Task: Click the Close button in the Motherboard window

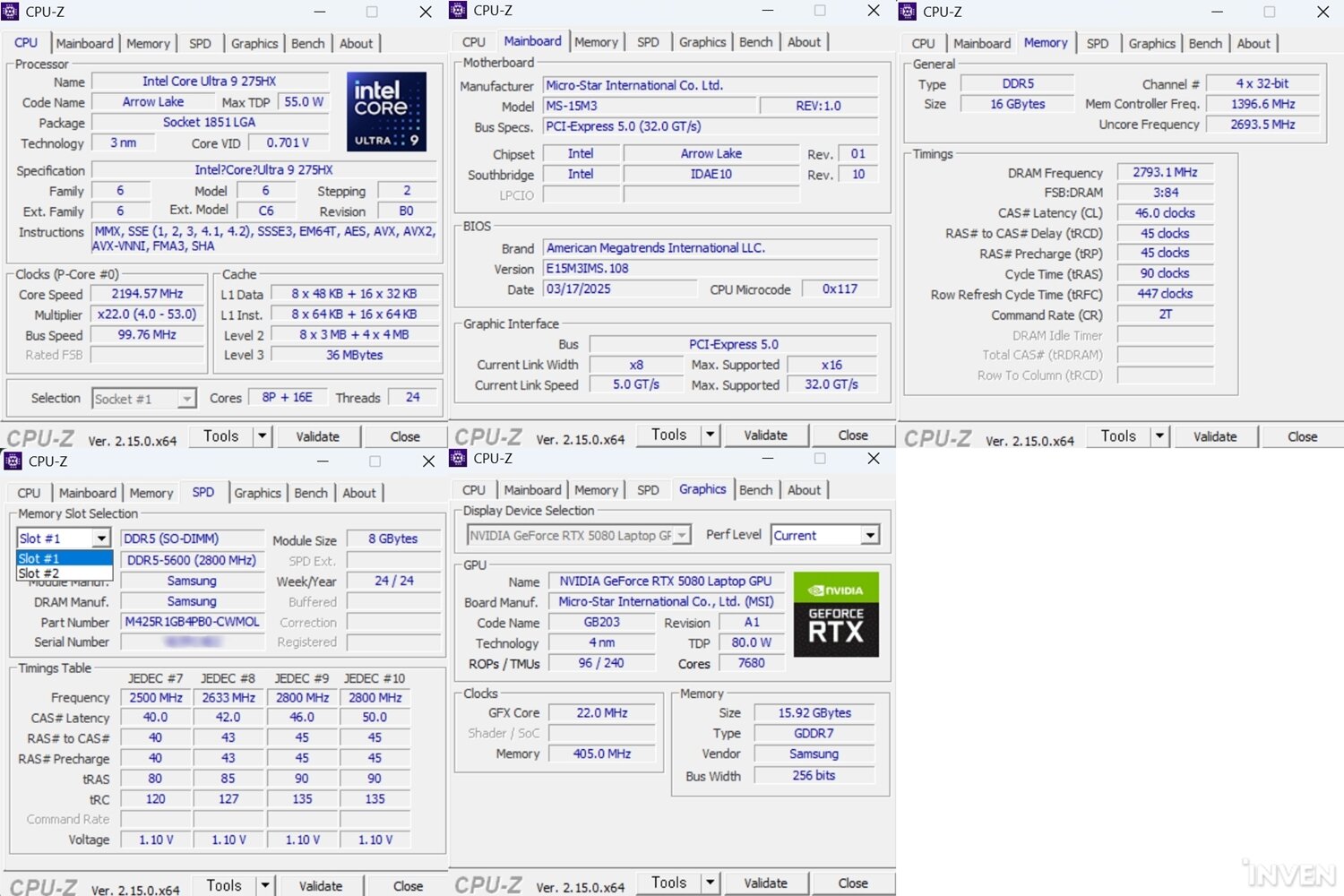Action: click(853, 435)
